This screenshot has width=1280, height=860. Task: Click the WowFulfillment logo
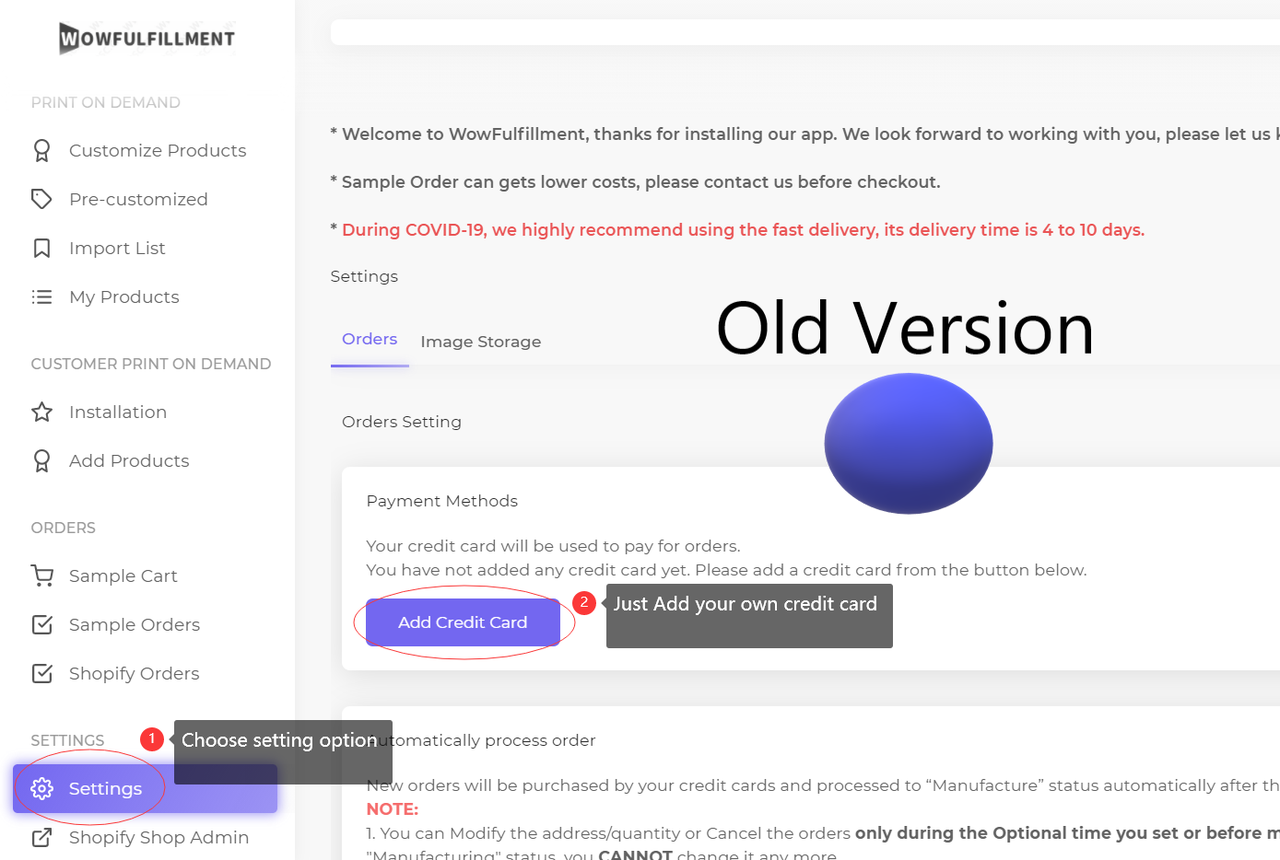click(147, 38)
